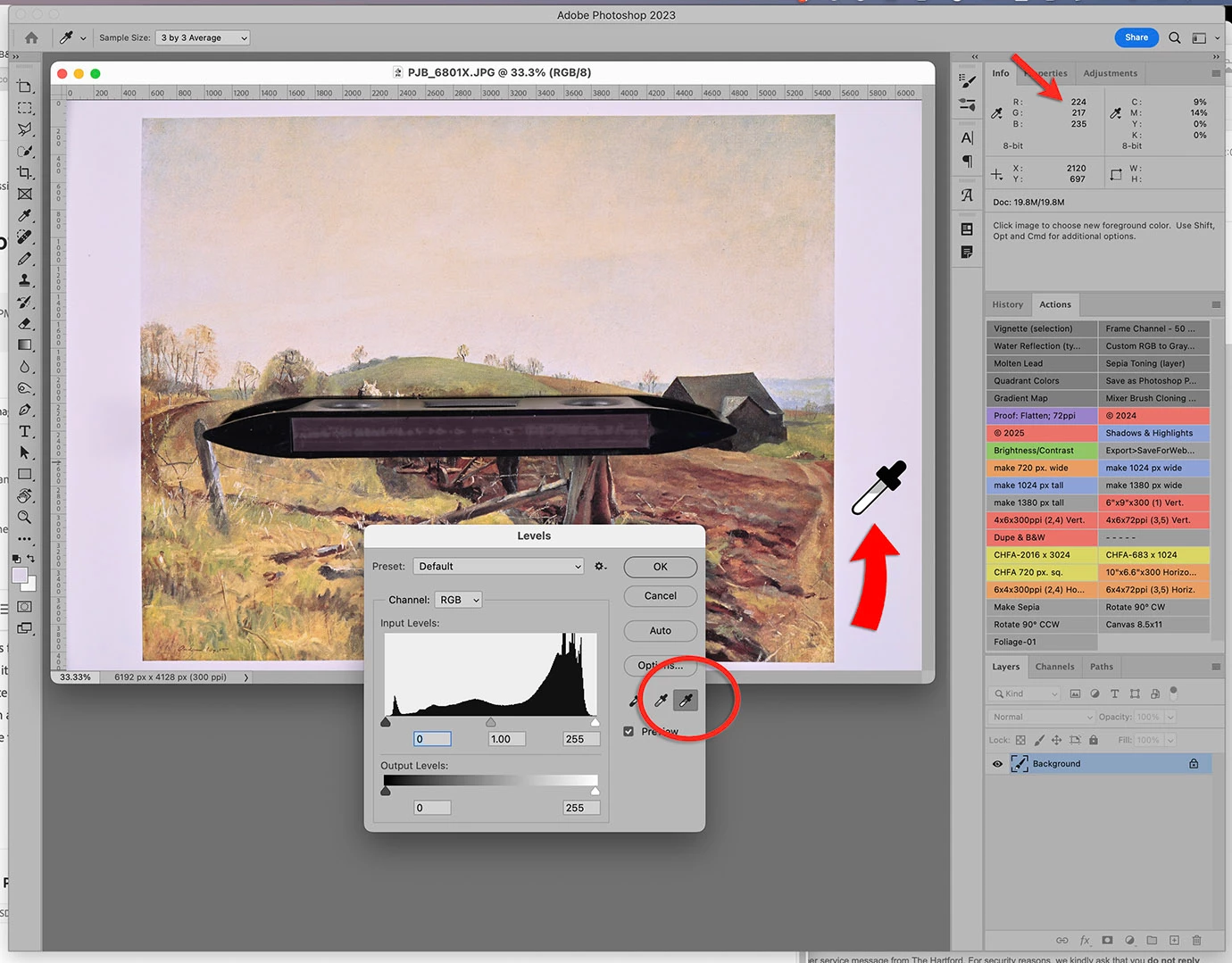Image resolution: width=1232 pixels, height=963 pixels.
Task: Select the Path Selection tool
Action: 25,452
